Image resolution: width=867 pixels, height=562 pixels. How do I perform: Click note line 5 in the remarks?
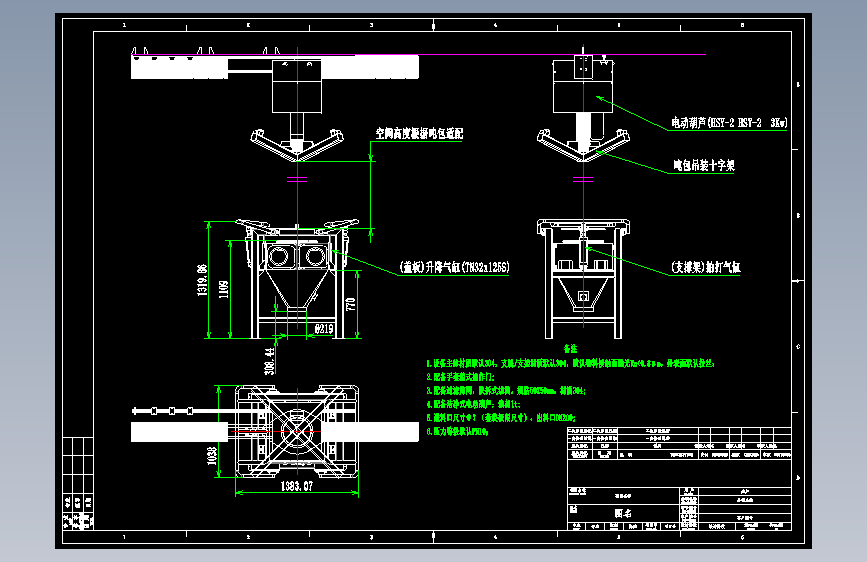(500, 418)
